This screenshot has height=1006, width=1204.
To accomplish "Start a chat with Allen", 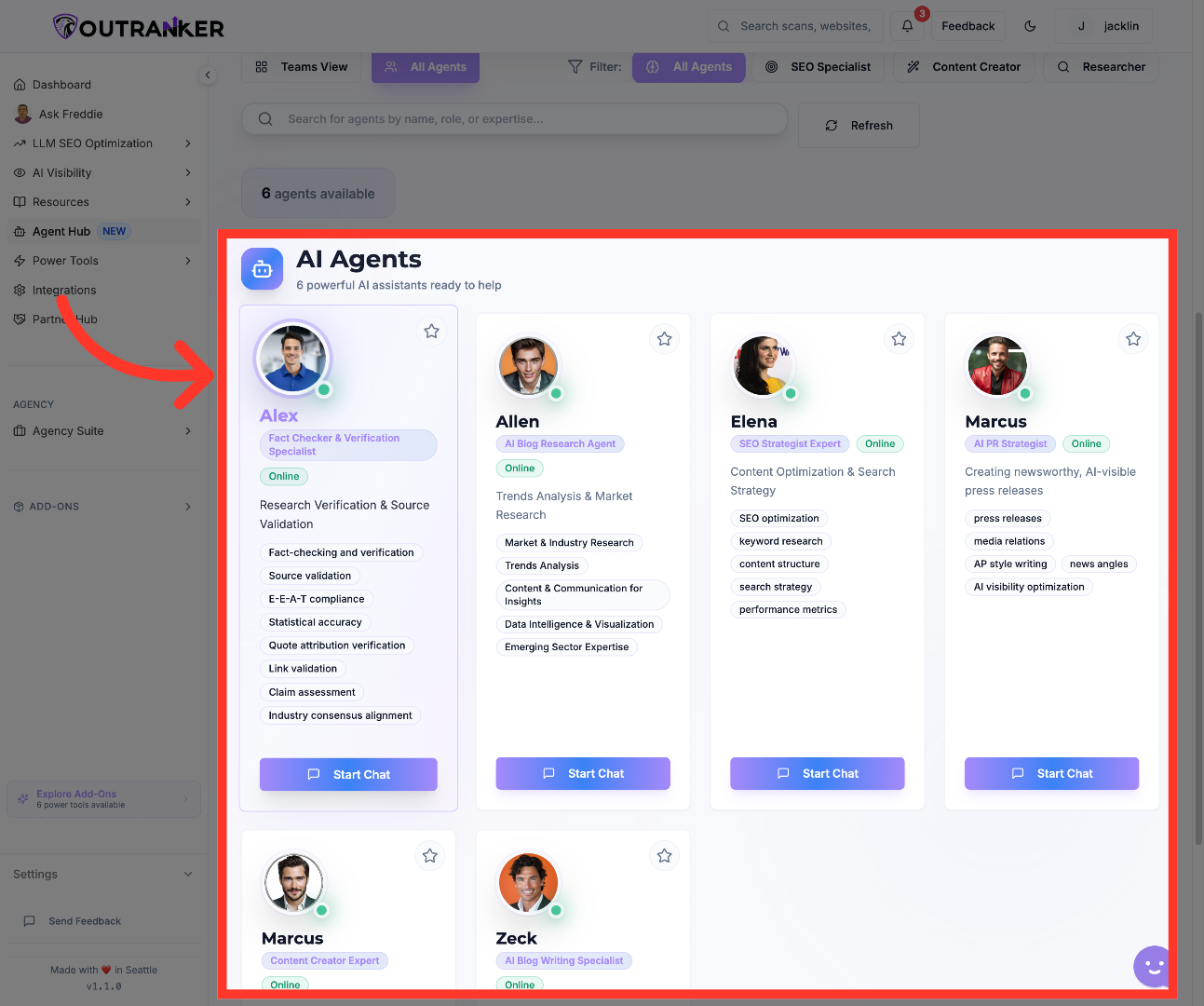I will tap(583, 774).
